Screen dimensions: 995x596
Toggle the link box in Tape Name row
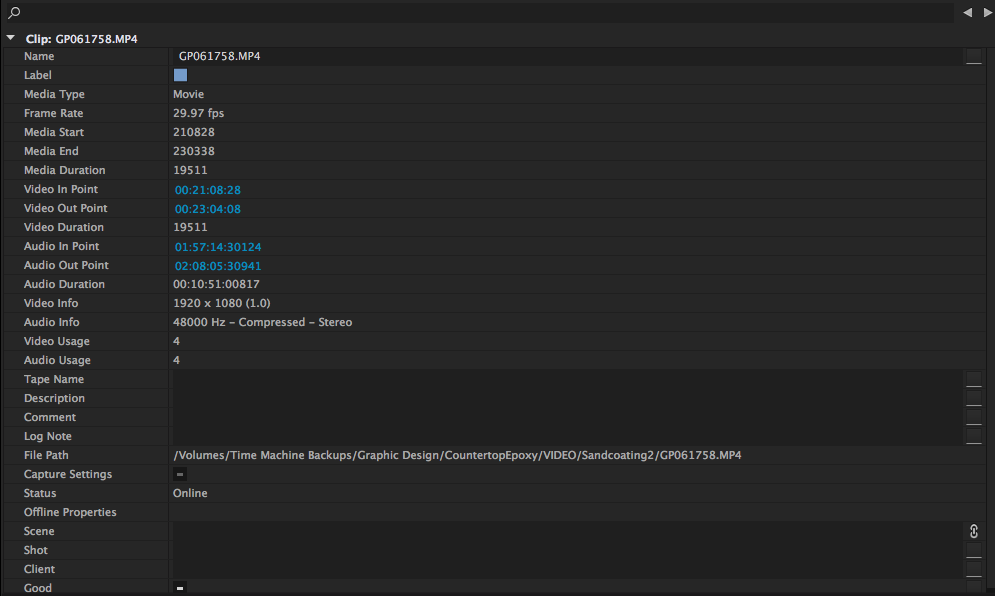[973, 379]
